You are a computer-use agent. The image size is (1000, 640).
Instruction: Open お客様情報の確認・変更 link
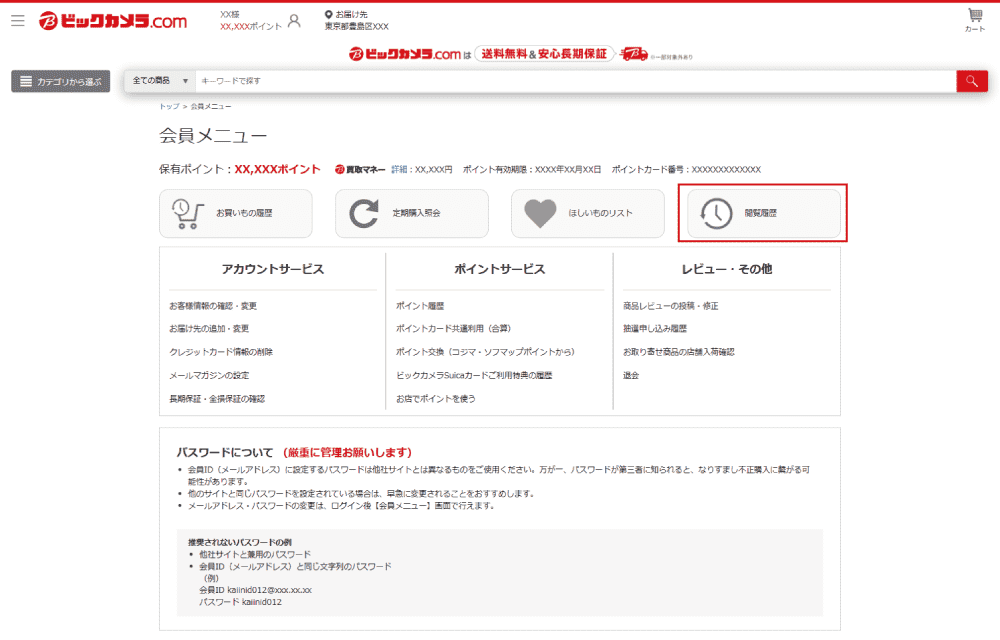(213, 306)
